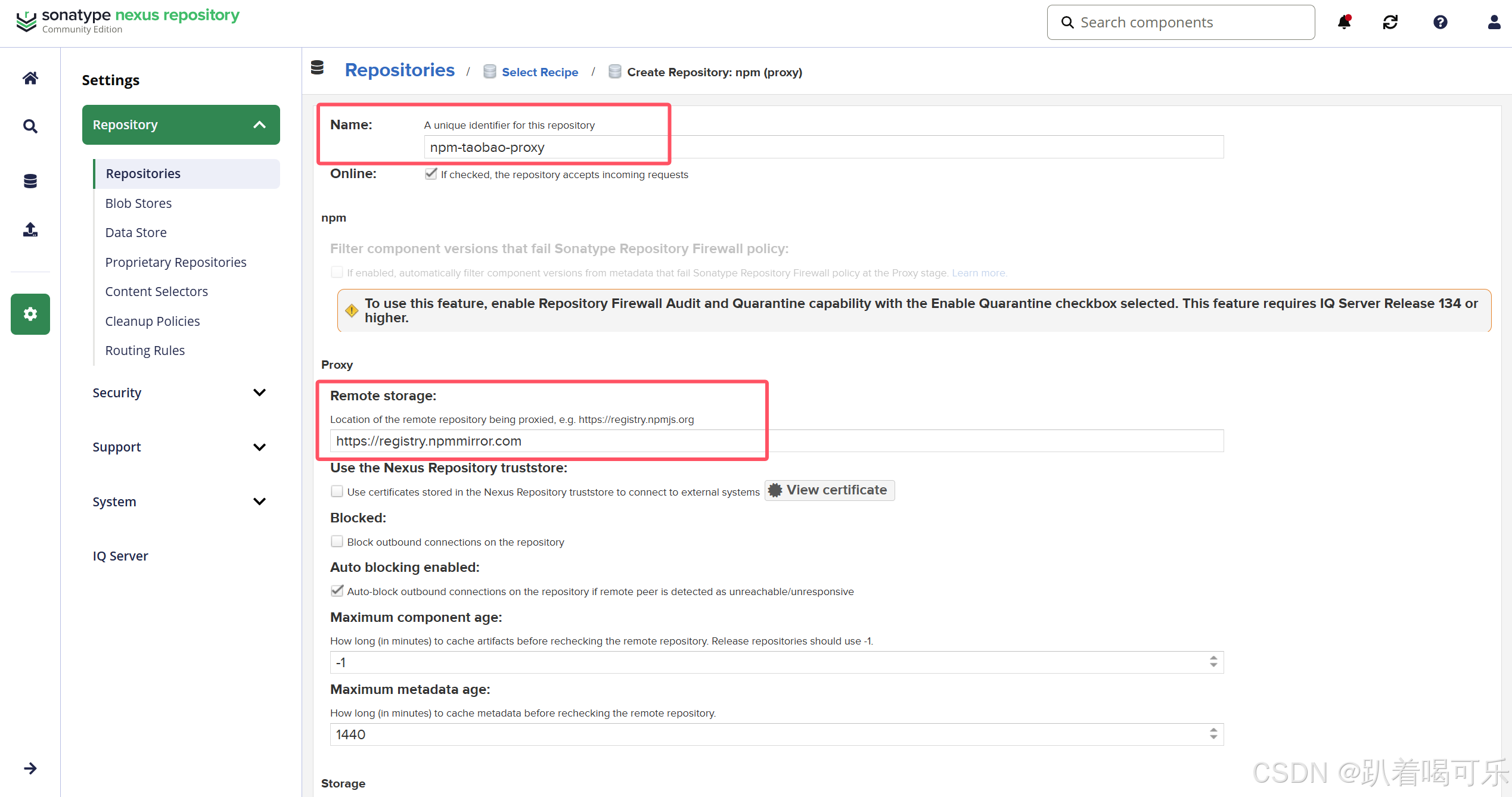Uncheck the Online checkbox

[x=431, y=174]
